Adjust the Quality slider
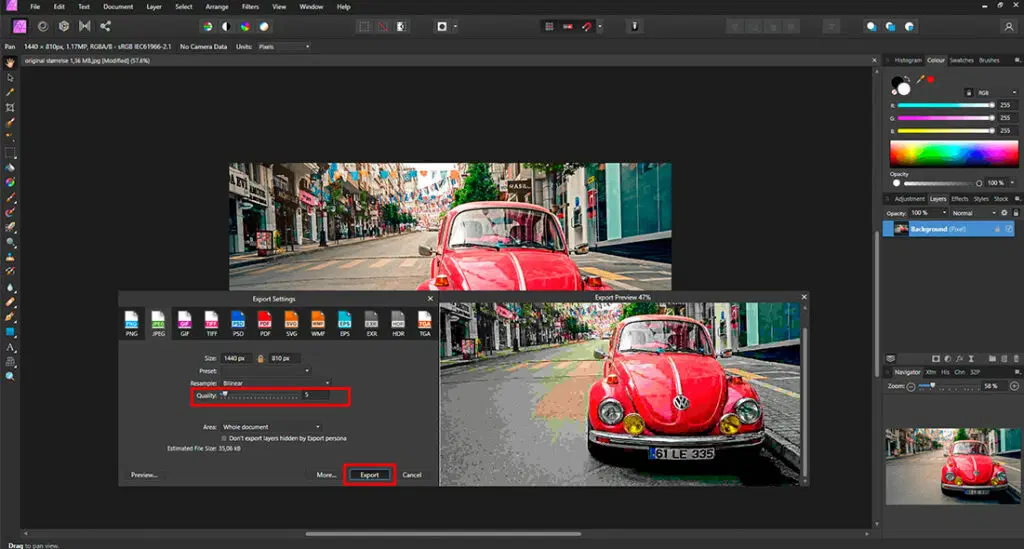Screen dimensions: 1024x549 point(260,395)
